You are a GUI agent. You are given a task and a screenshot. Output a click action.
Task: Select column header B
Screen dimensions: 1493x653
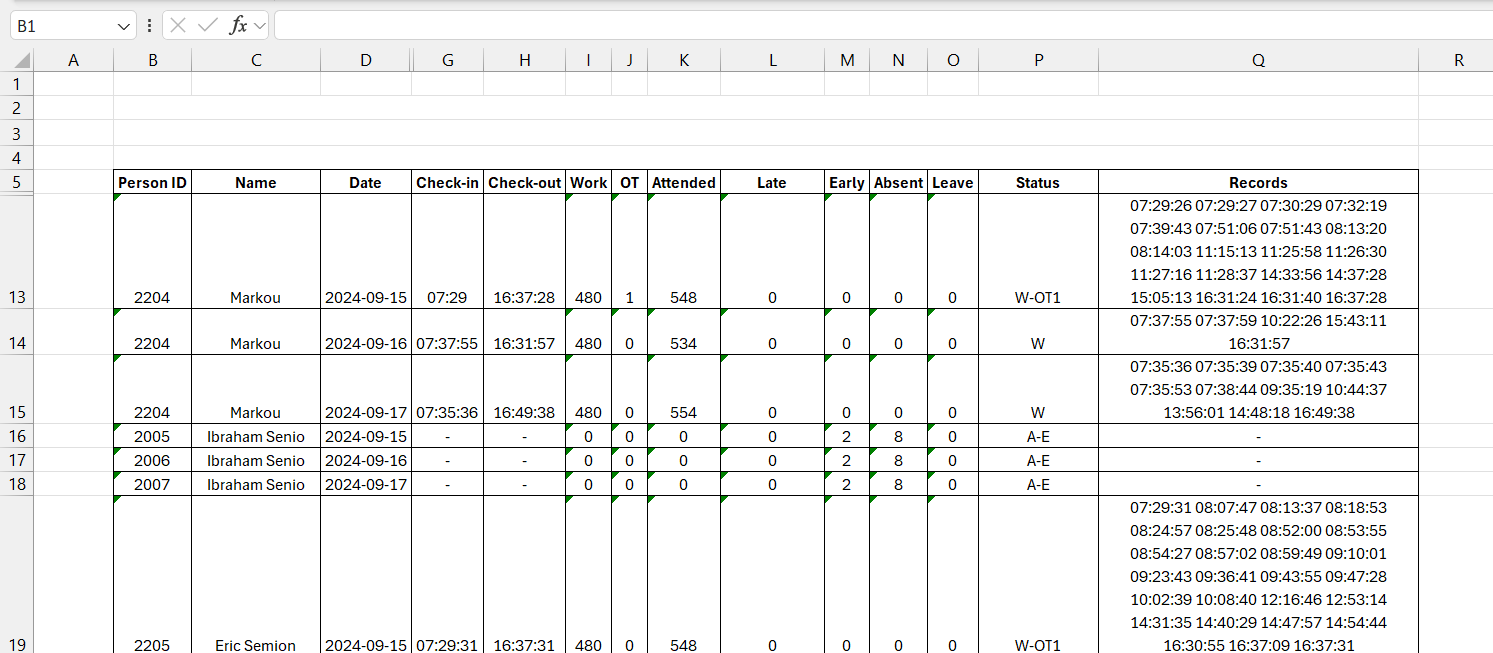click(152, 60)
